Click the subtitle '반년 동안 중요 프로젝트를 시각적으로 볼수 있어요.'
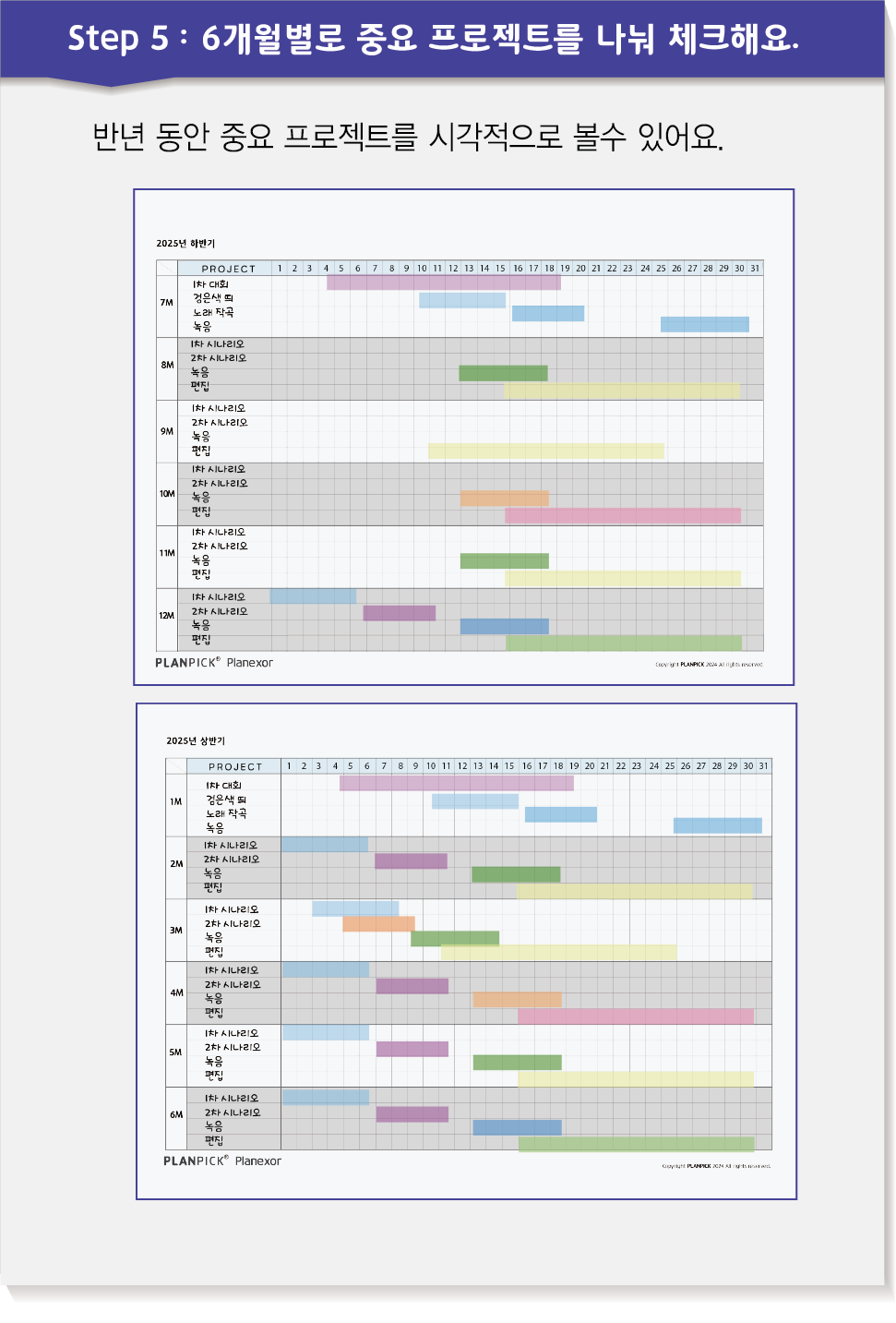The image size is (896, 1323). pyautogui.click(x=408, y=137)
